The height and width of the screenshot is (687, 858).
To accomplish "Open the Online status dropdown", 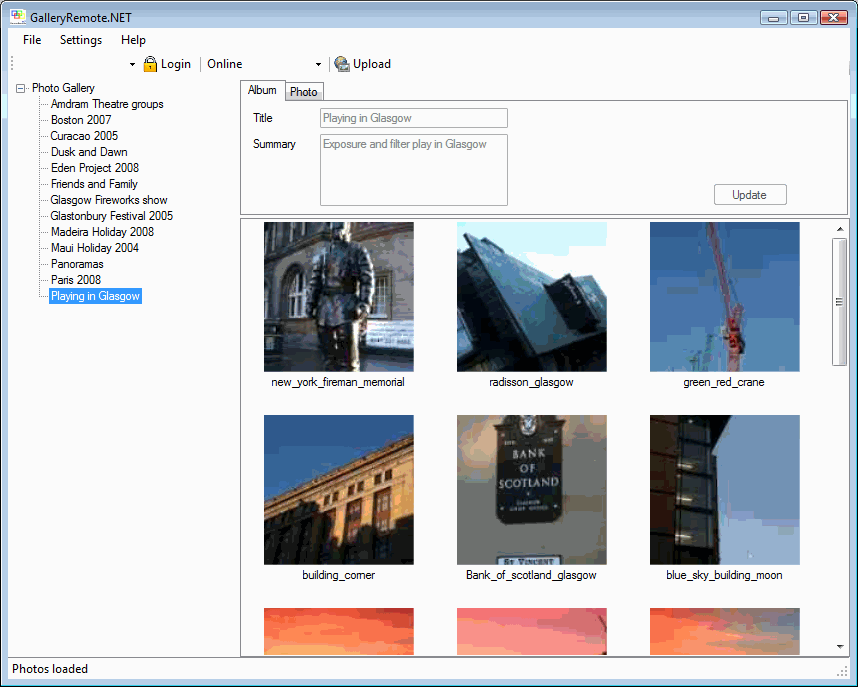I will [318, 65].
